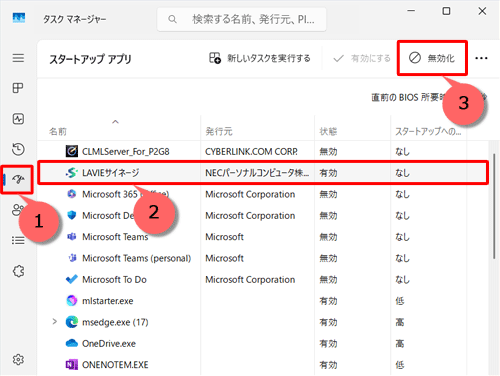The width and height of the screenshot is (500, 376).
Task: Click the Task Manager app logo
Action: tap(19, 18)
